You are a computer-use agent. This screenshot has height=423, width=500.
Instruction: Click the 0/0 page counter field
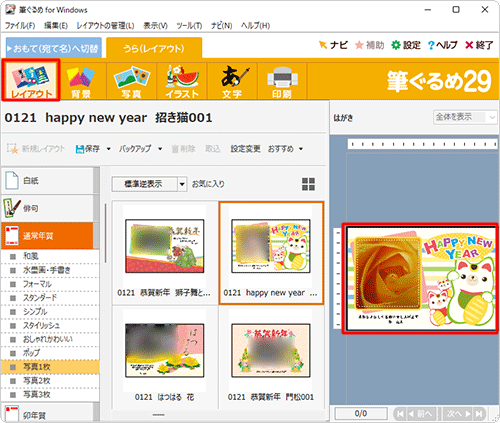[x=361, y=414]
